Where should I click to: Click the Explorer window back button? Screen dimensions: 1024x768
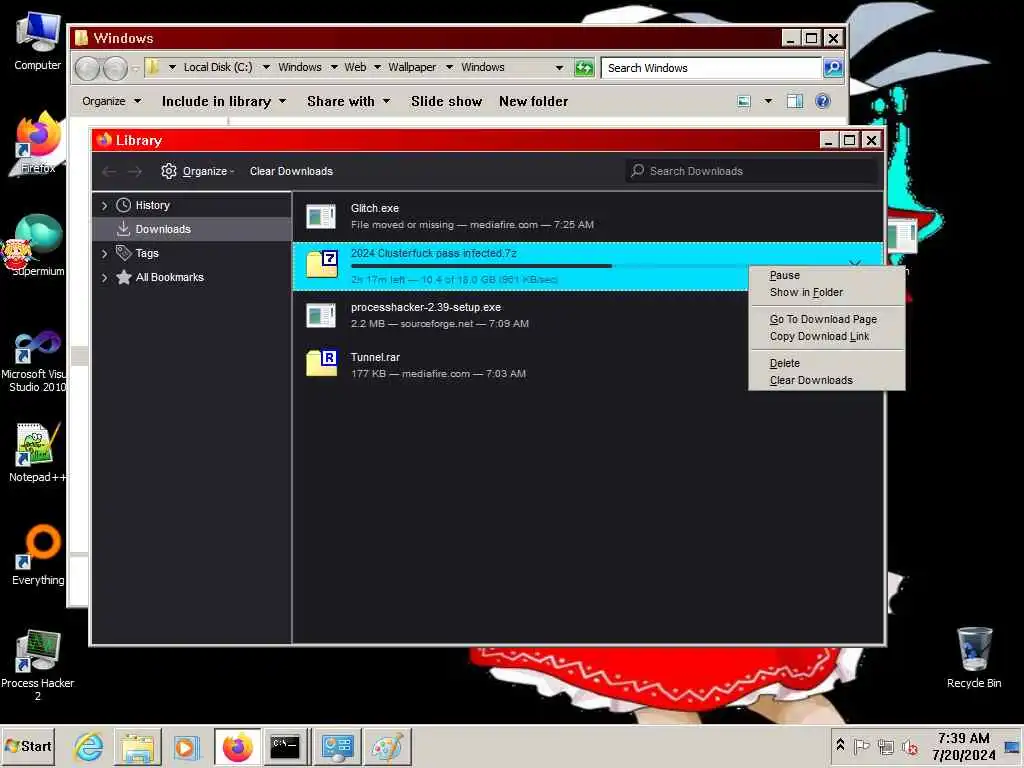pyautogui.click(x=88, y=68)
